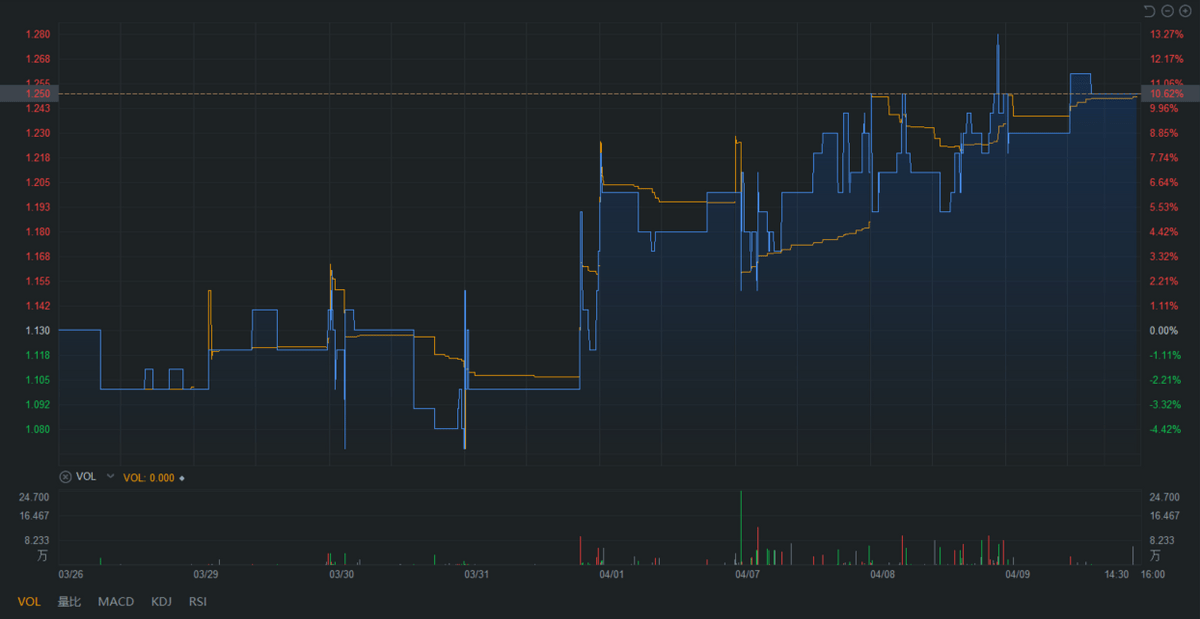
Task: Switch to the 量比 indicator tab
Action: point(69,601)
